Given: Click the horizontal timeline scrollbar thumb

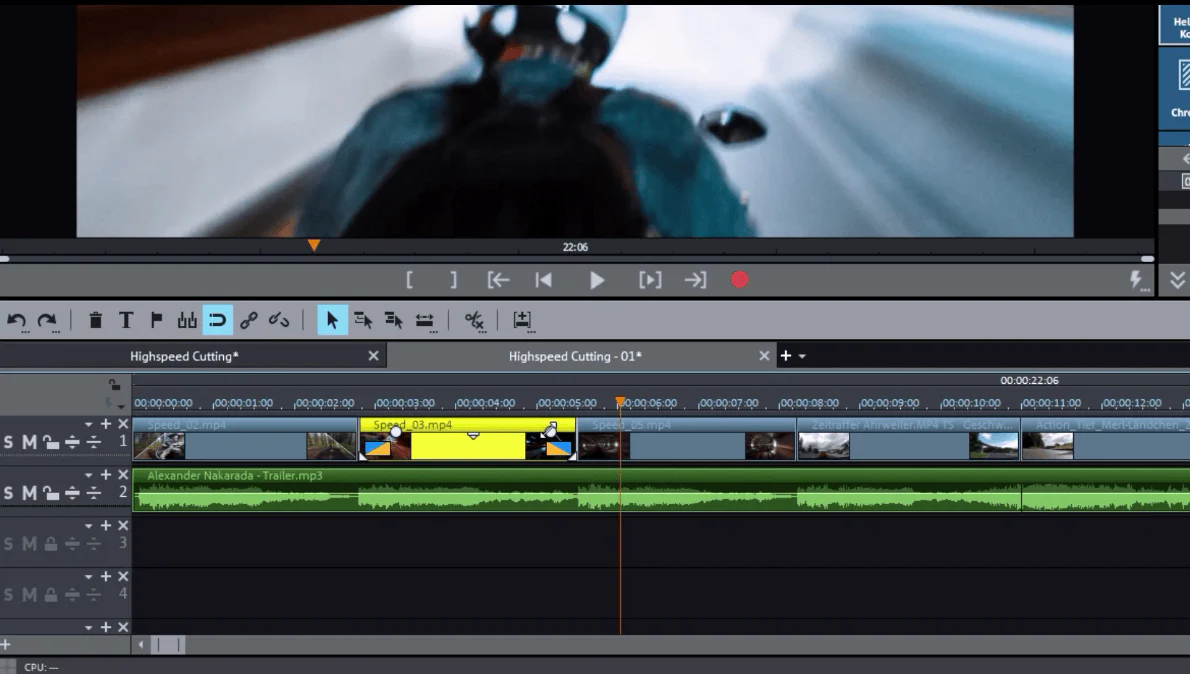Looking at the screenshot, I should point(168,645).
